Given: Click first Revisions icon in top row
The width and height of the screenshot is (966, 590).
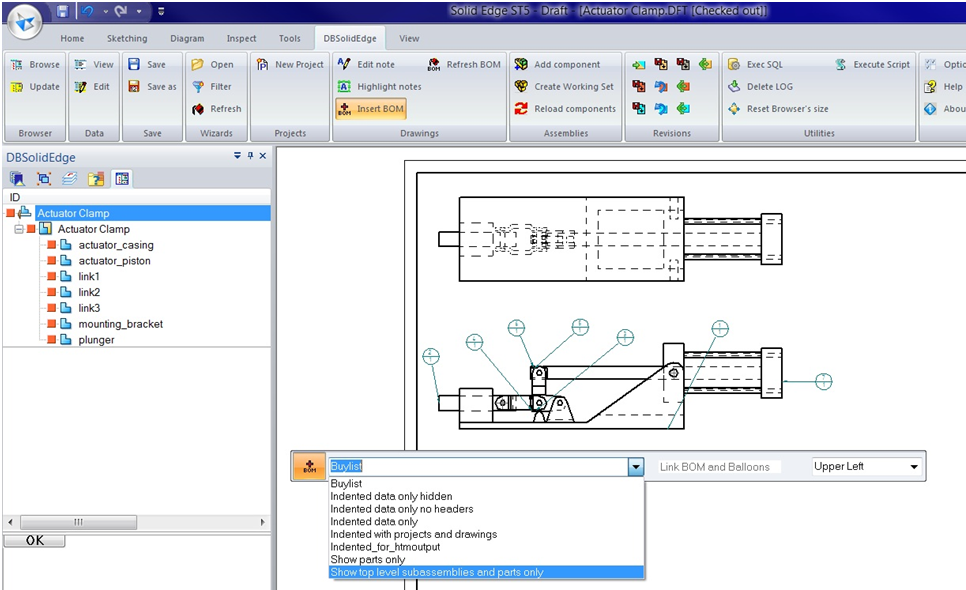Looking at the screenshot, I should 639,64.
